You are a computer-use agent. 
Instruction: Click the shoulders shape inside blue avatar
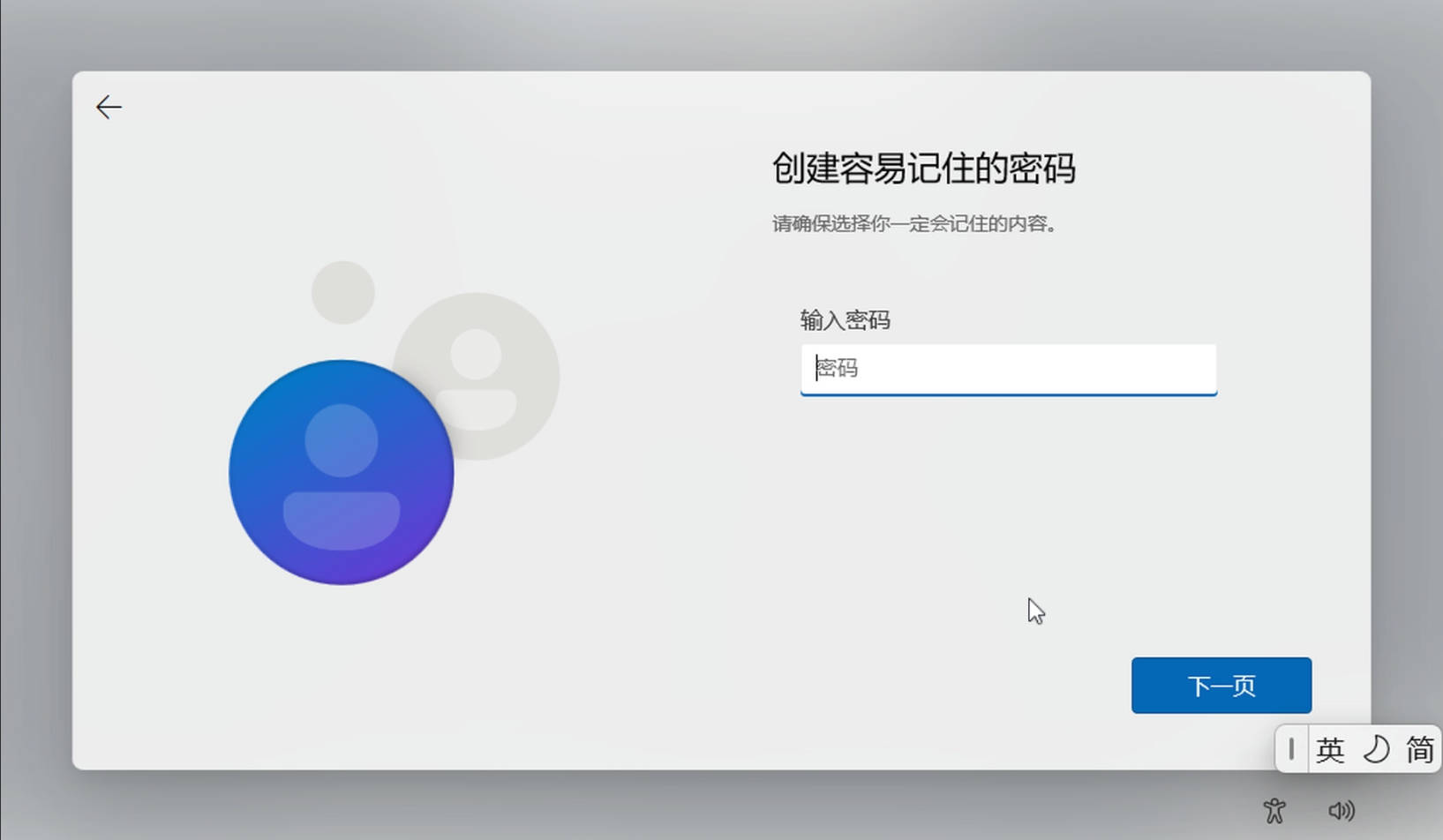[x=342, y=521]
